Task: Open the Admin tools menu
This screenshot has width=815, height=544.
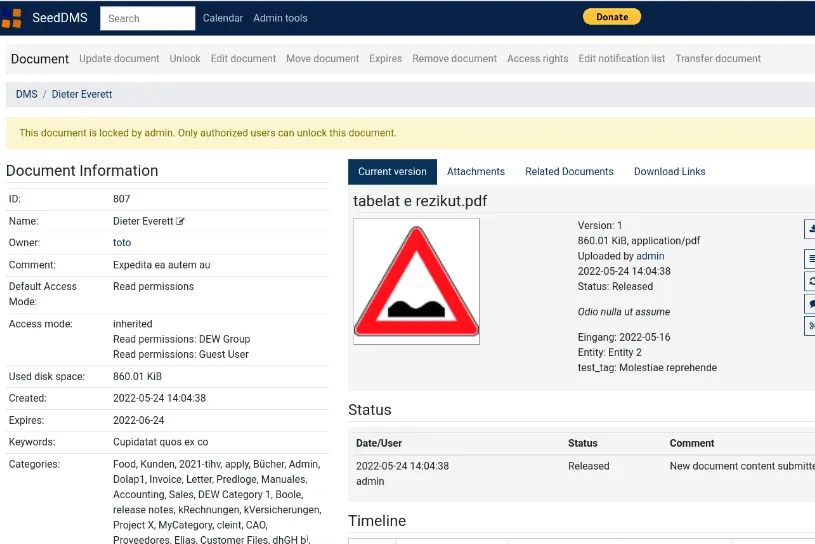Action: coord(280,18)
